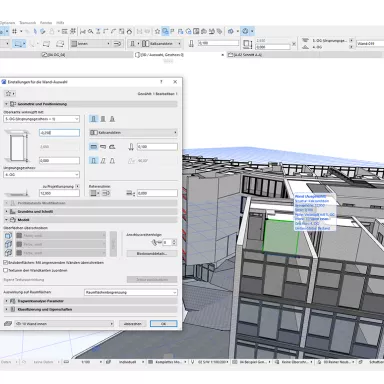Screen dimensions: 384x384
Task: Click the Abbrechen button
Action: point(132,324)
